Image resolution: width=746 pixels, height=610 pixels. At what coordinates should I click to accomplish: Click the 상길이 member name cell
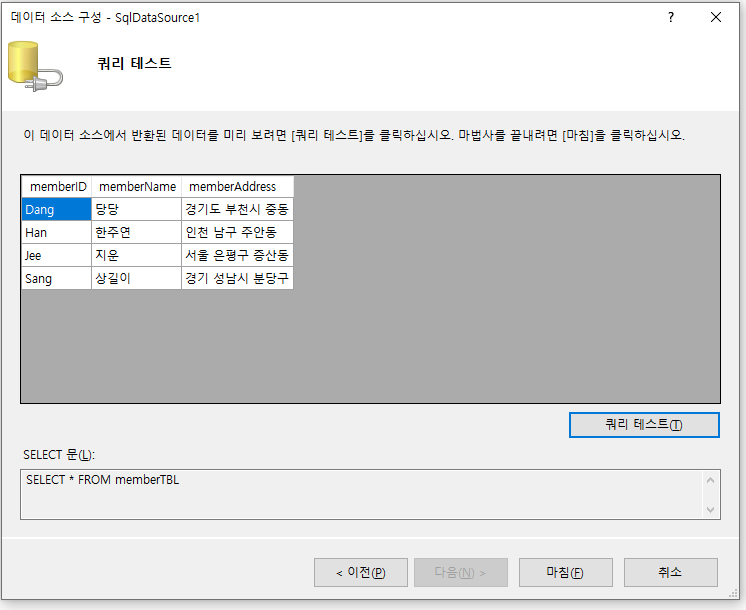click(x=137, y=278)
